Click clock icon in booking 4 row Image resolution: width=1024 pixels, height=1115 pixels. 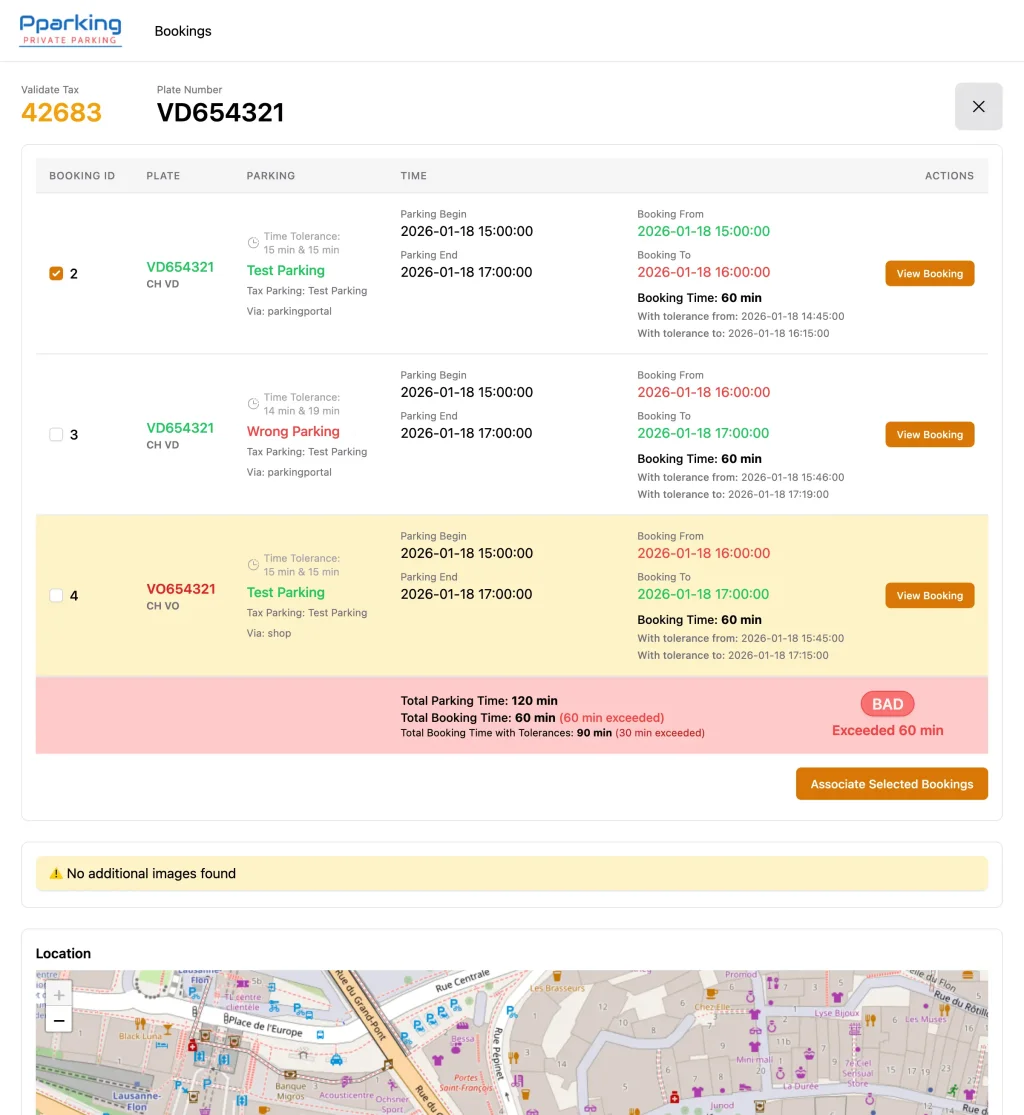253,565
